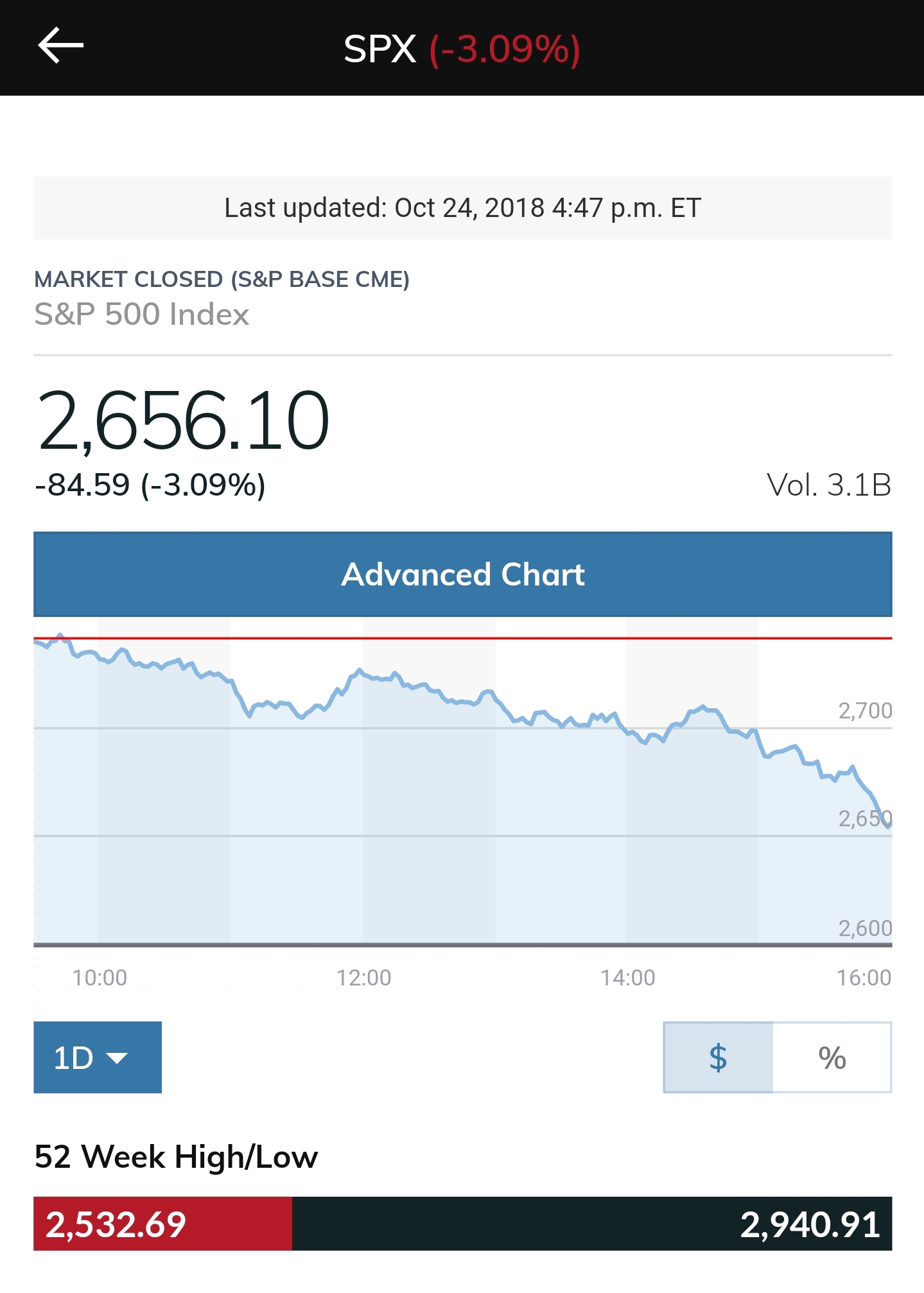Click the 12:00 time axis label

(x=363, y=978)
